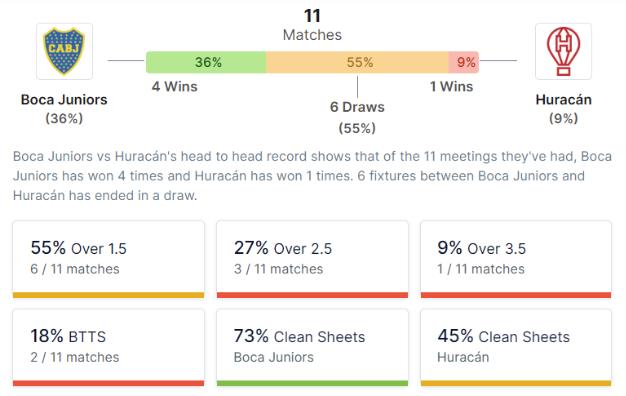Image resolution: width=626 pixels, height=396 pixels.
Task: Click the 27% Over 2.5 stat card
Action: point(312,259)
